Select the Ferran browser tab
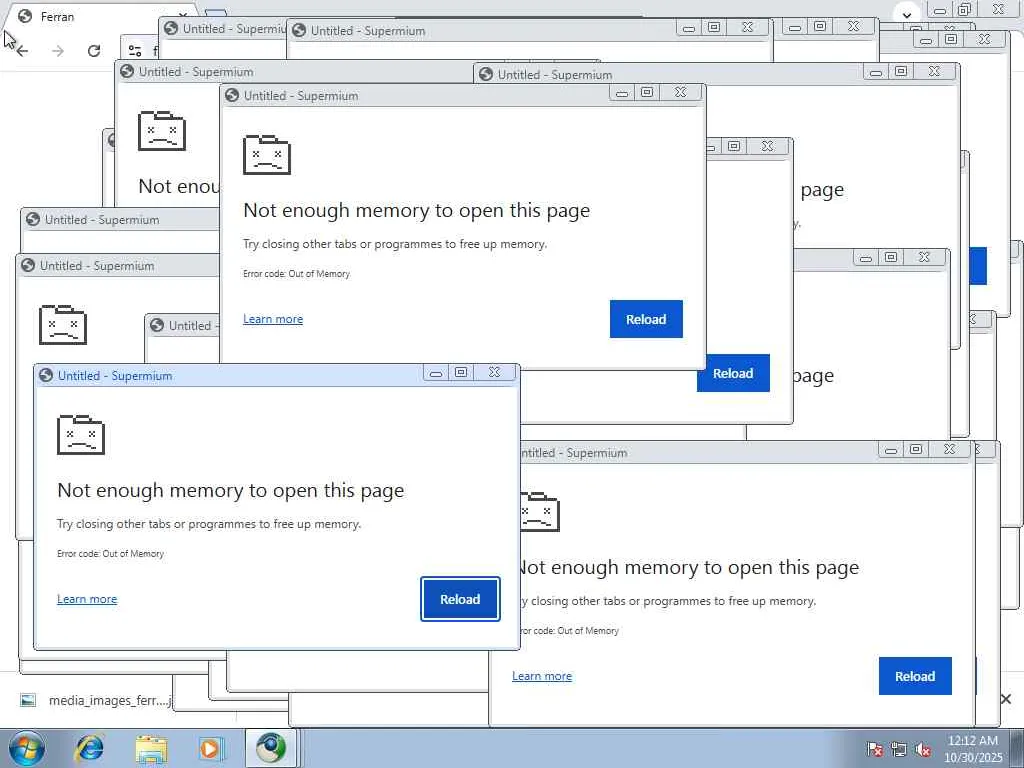1024x768 pixels. (x=98, y=16)
